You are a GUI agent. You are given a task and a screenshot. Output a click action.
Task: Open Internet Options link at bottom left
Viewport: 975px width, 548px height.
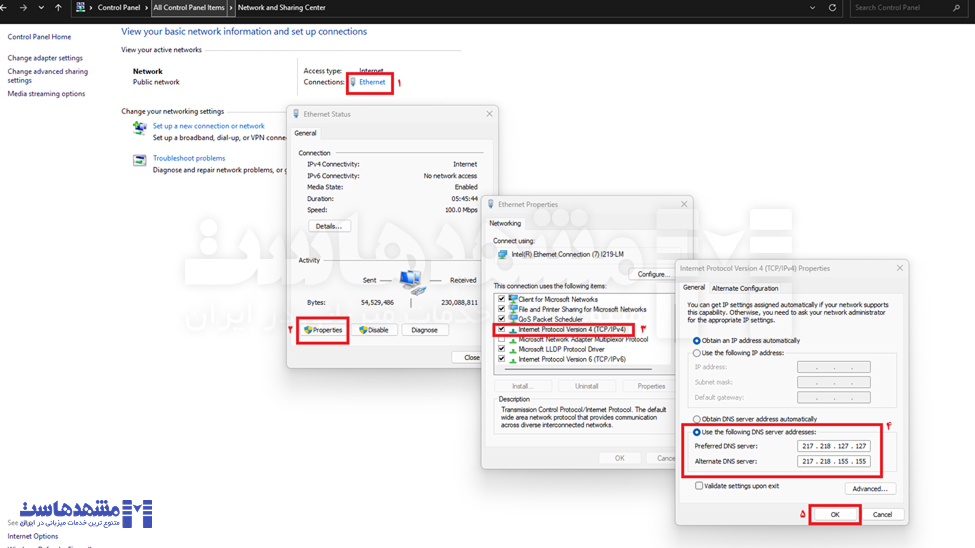point(32,536)
